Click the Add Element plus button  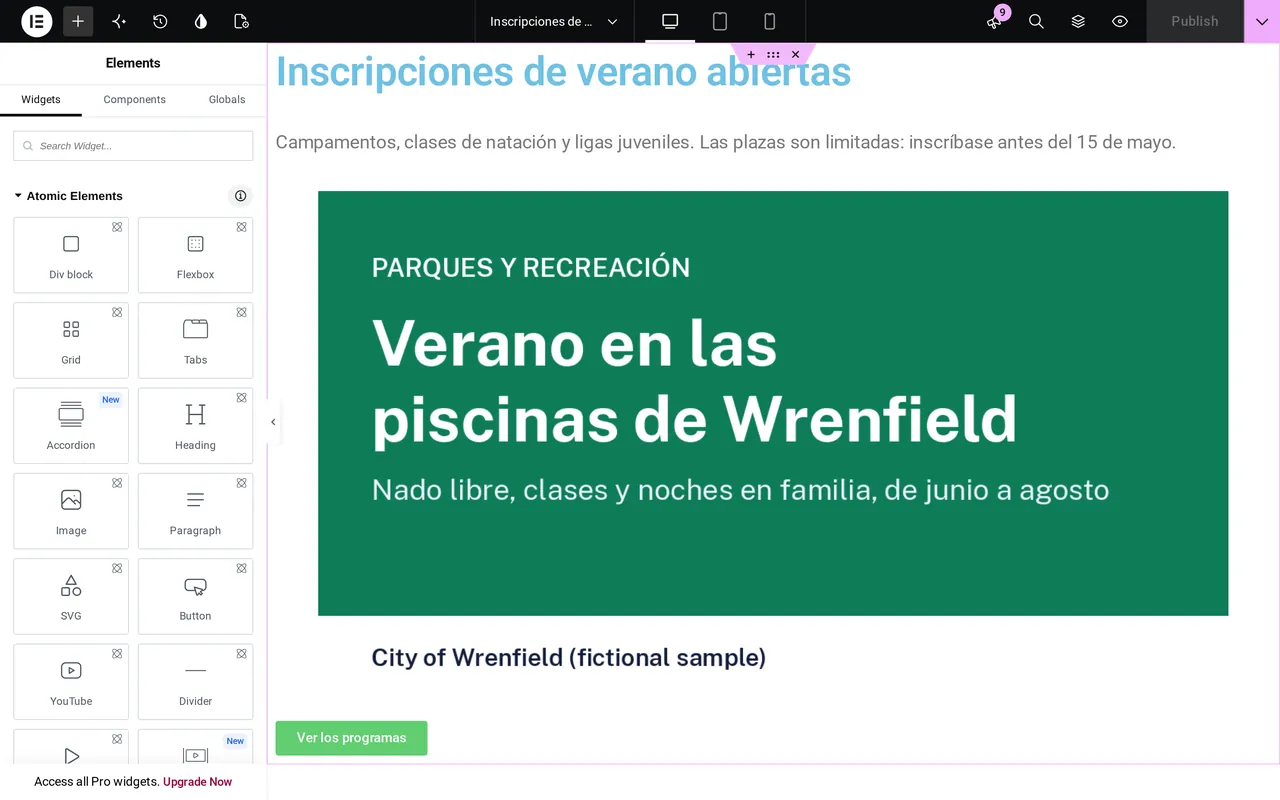pos(78,21)
